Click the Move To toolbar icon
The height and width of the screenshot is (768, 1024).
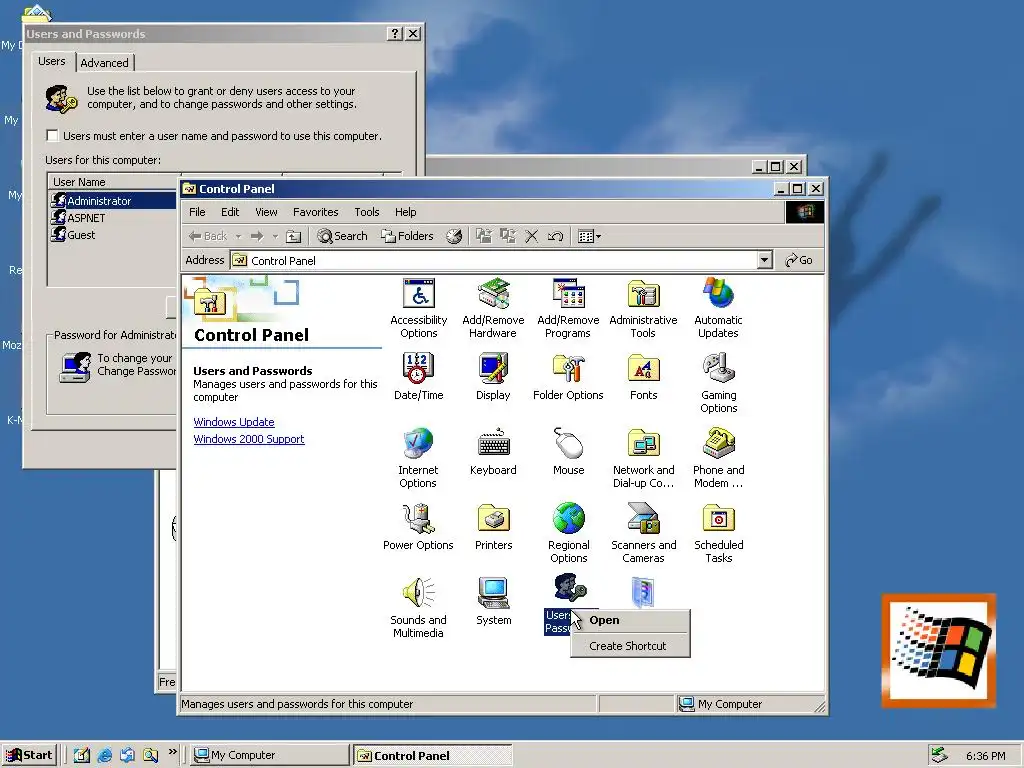483,236
